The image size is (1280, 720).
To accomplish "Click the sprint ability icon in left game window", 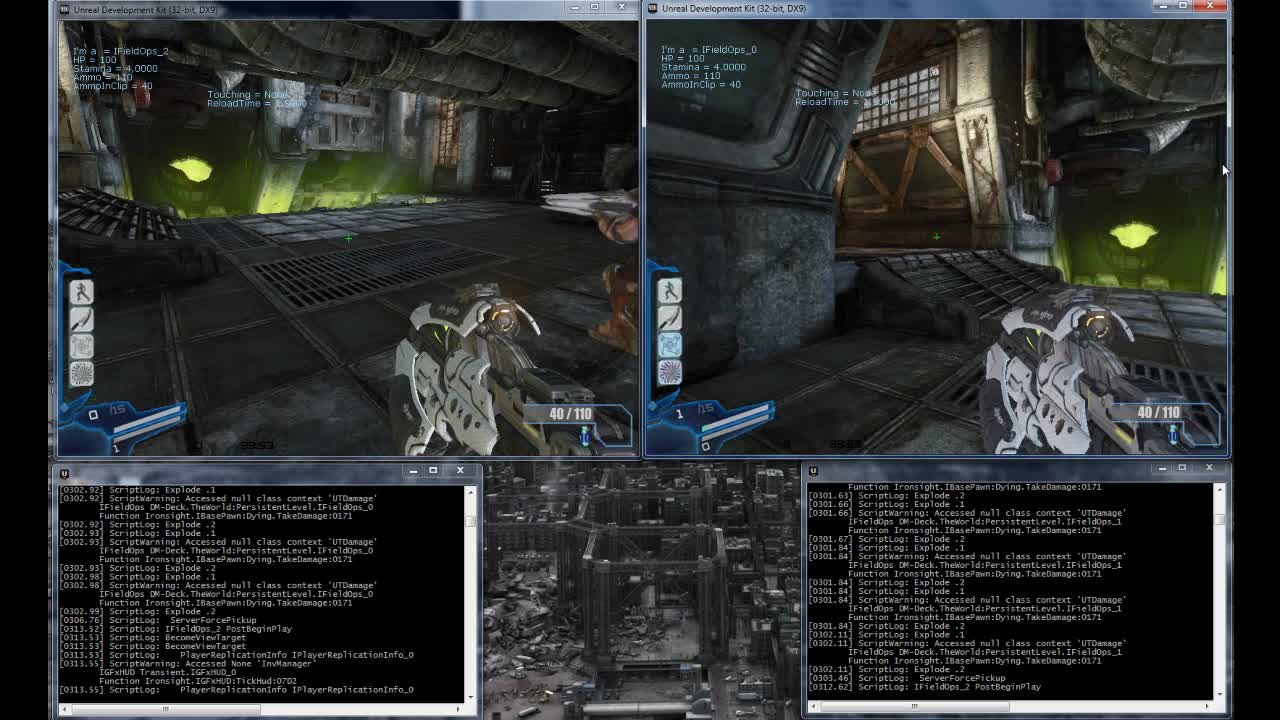I will 81,291.
